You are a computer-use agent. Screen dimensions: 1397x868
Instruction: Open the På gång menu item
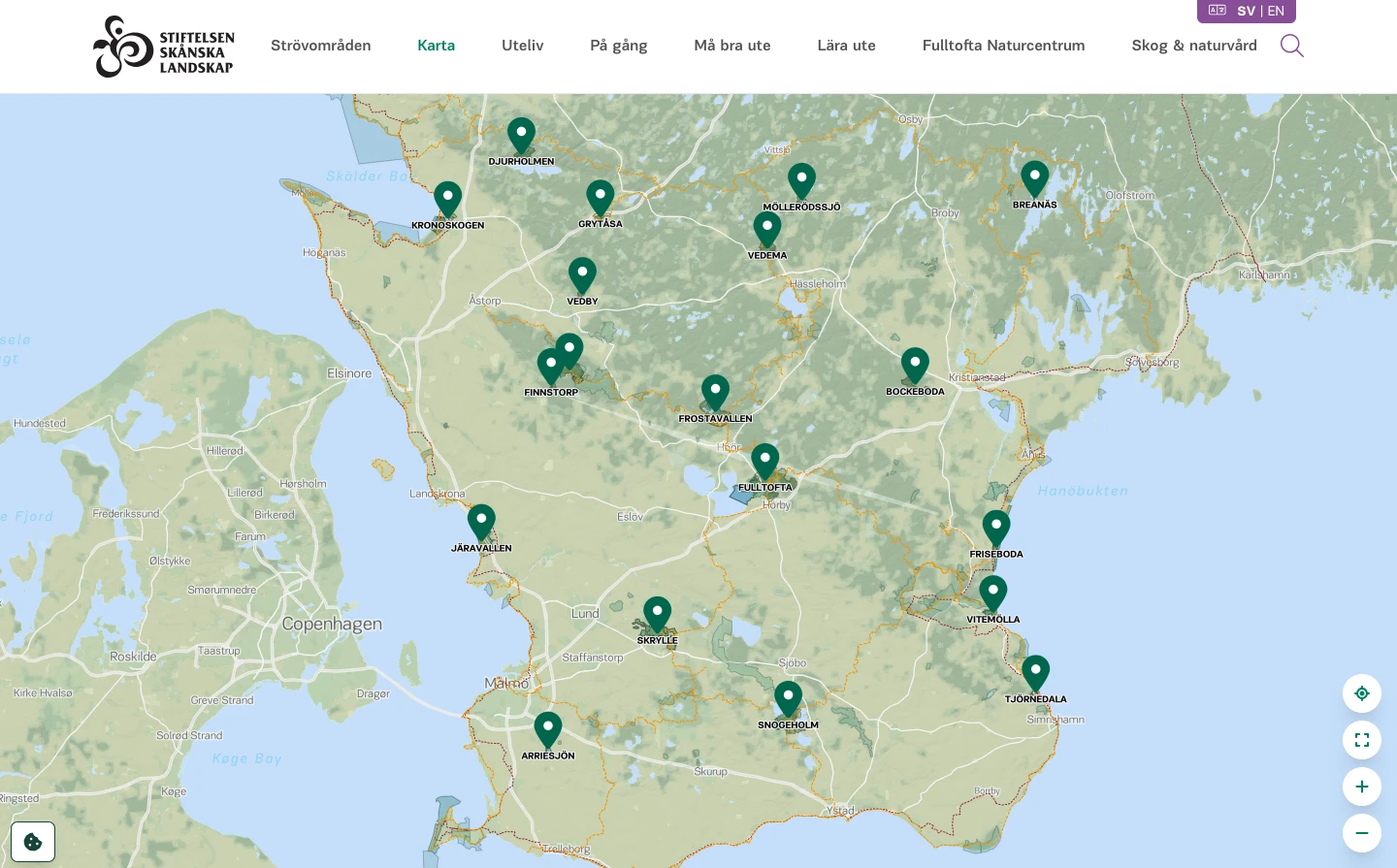click(x=618, y=46)
